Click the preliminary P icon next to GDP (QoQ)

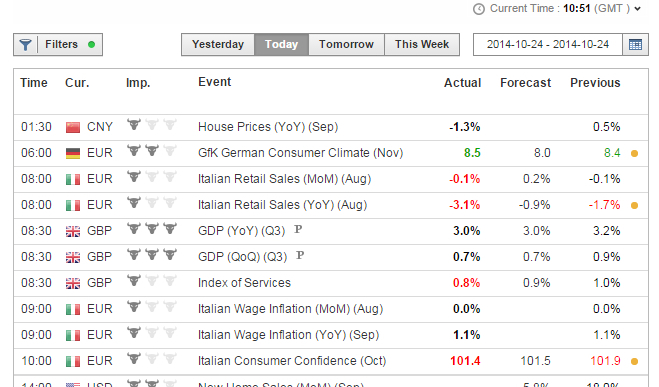click(x=300, y=255)
